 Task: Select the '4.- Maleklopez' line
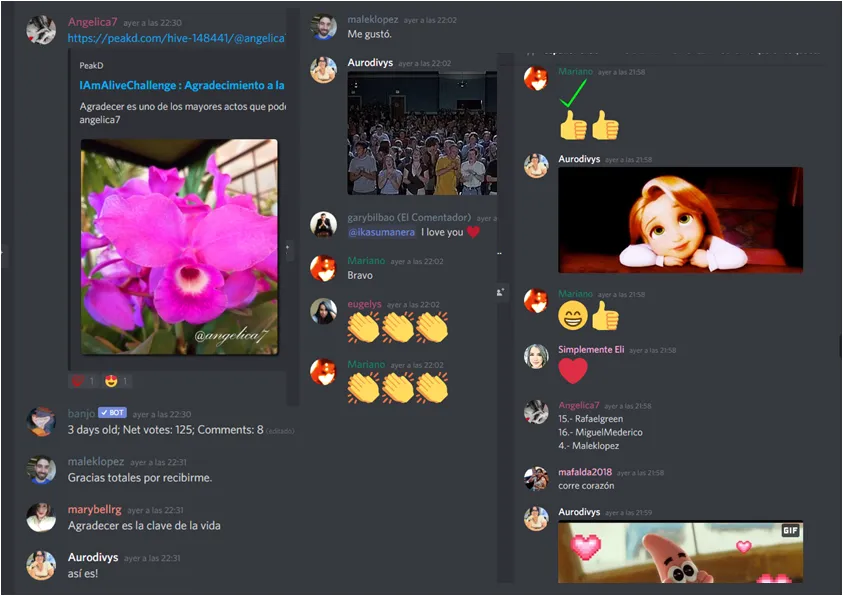(x=589, y=446)
